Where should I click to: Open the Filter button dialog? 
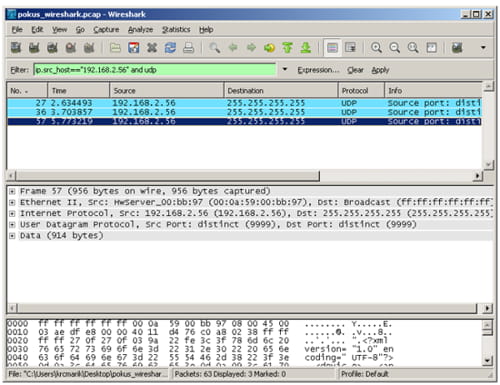[20, 70]
